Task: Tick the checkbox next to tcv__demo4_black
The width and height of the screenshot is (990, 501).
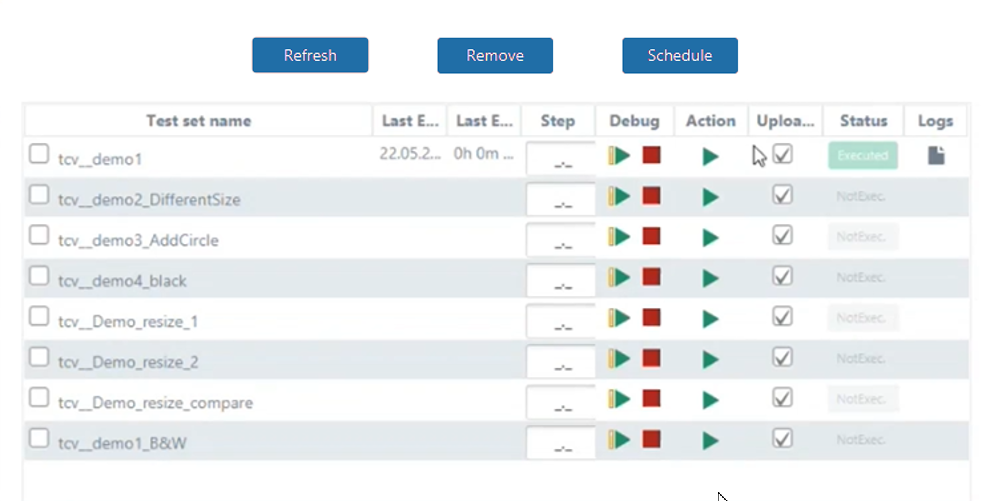Action: (x=38, y=276)
